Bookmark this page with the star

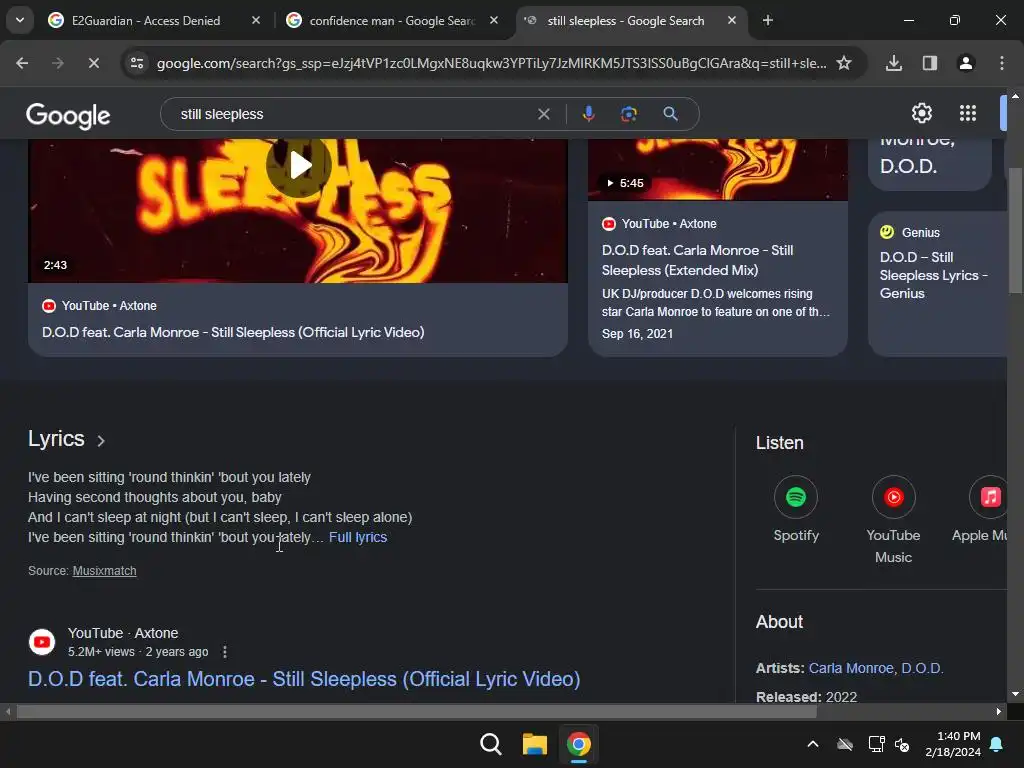[x=844, y=63]
